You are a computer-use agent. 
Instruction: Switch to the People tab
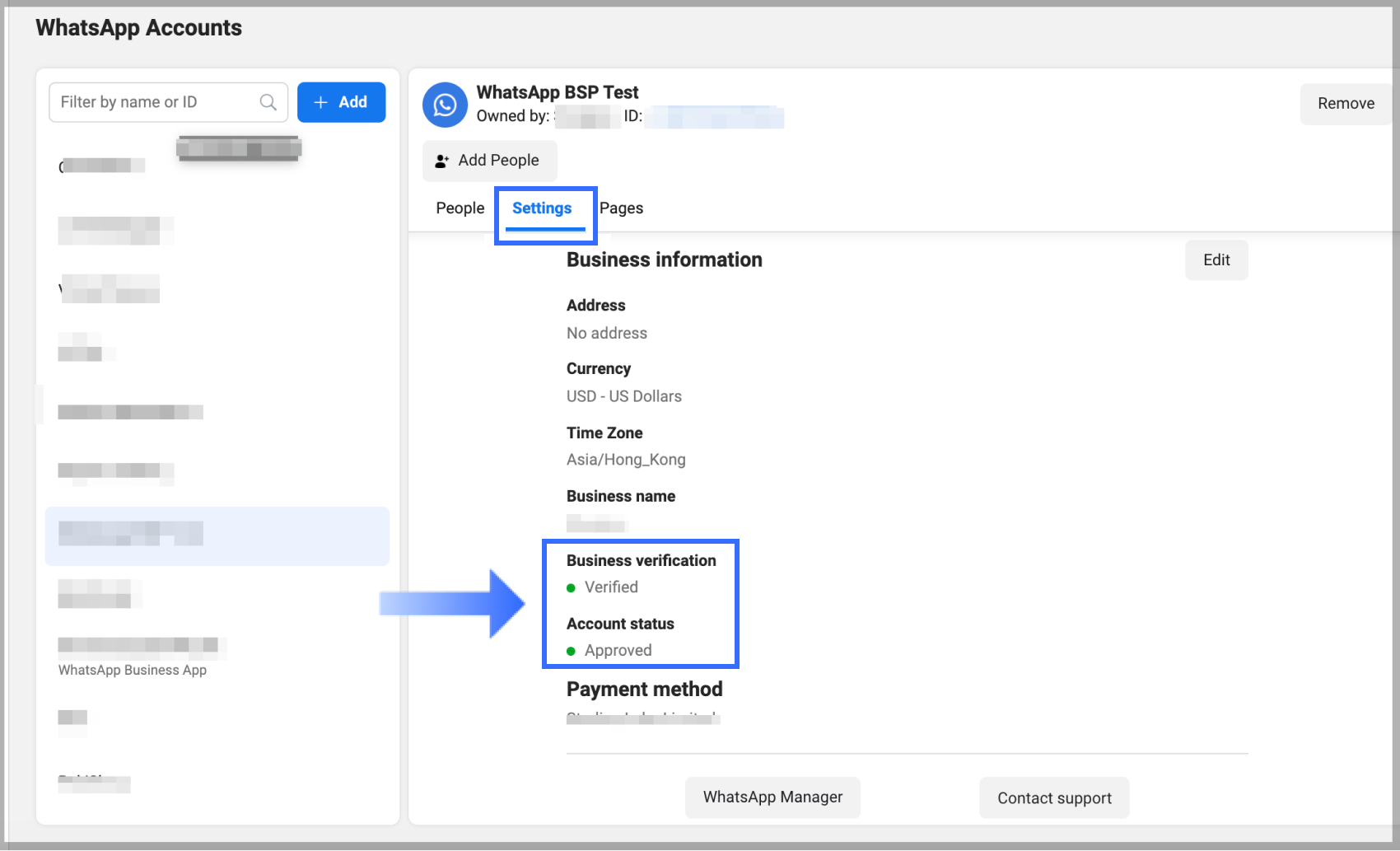pos(460,208)
